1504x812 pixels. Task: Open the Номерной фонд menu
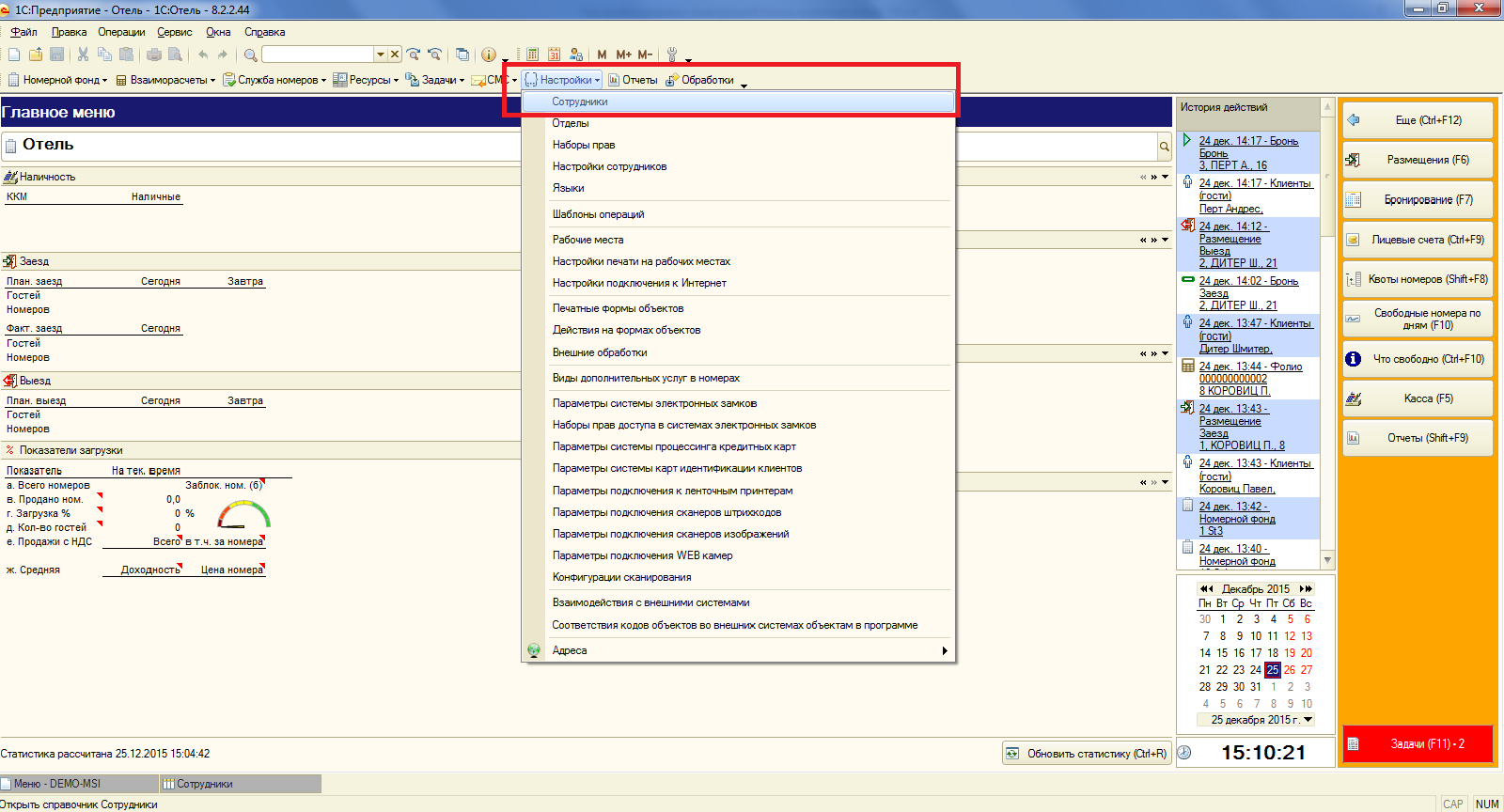coord(58,80)
